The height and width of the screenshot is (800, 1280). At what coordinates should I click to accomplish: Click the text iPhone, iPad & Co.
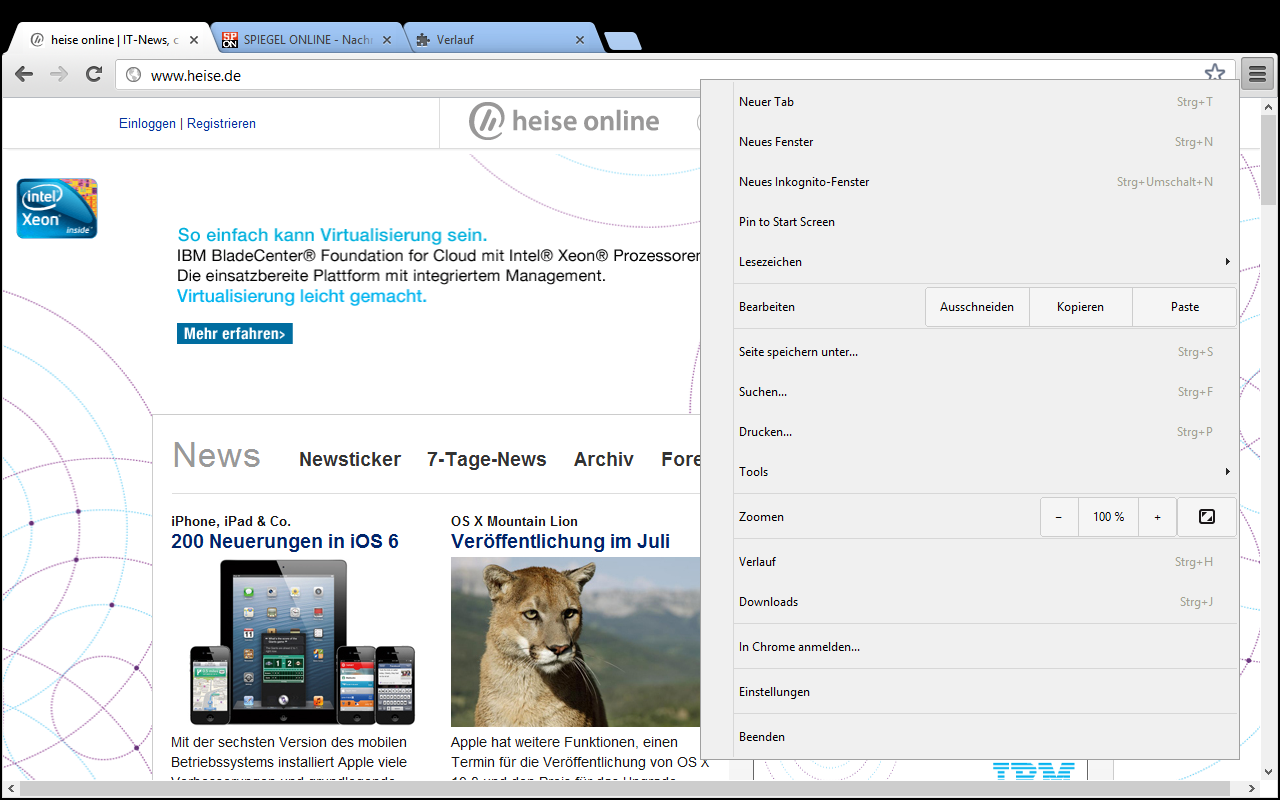231,521
